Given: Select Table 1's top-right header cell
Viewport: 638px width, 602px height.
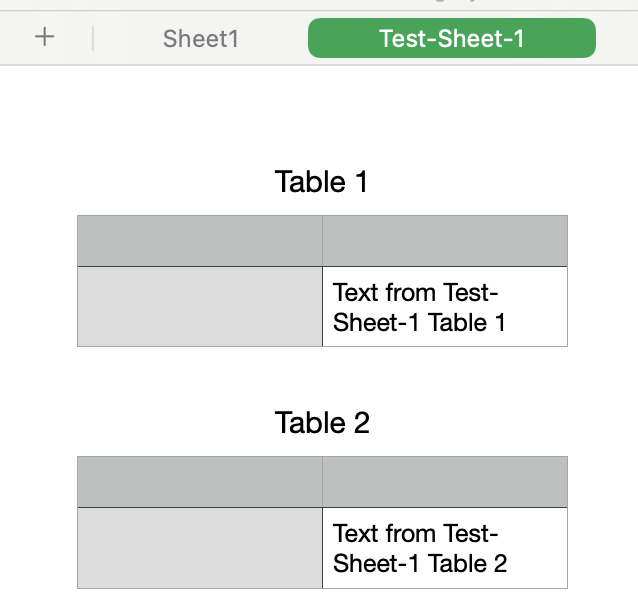Looking at the screenshot, I should [445, 241].
